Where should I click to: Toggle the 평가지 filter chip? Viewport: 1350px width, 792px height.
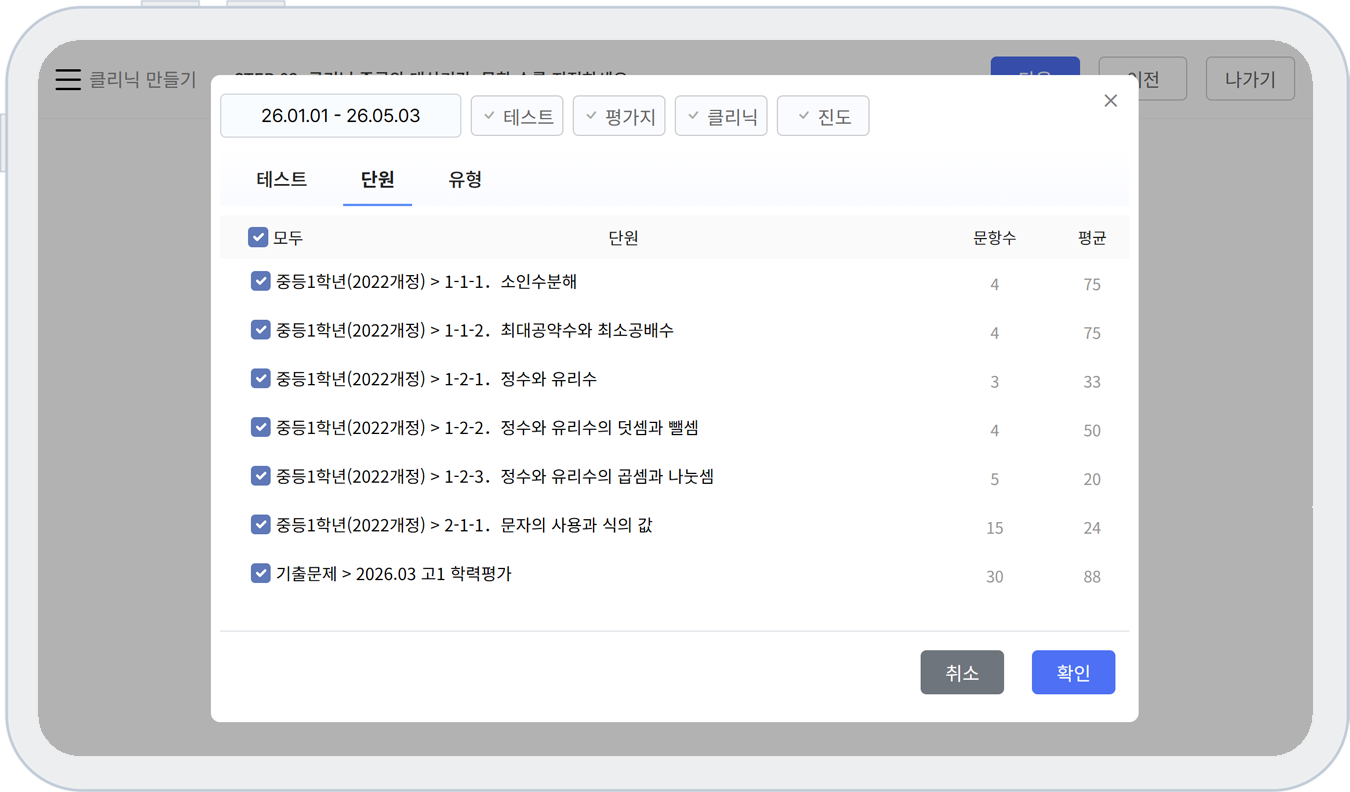619,116
